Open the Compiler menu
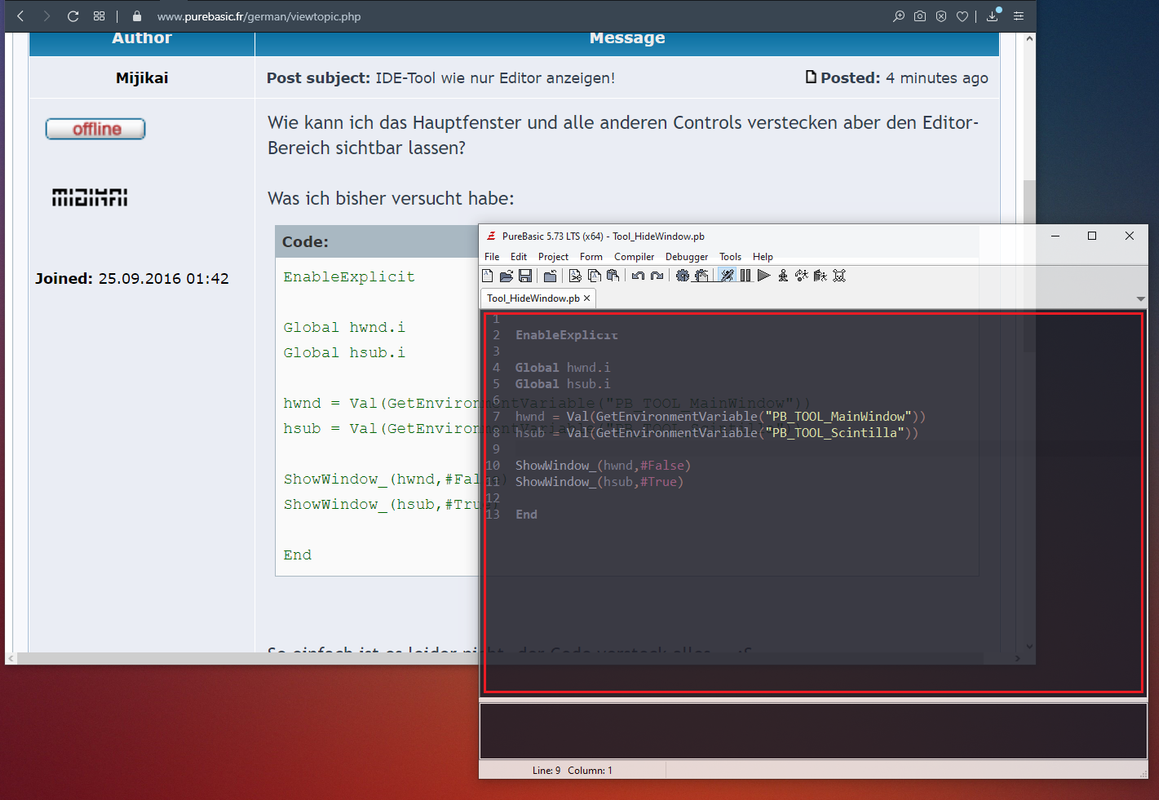The image size is (1159, 800). [634, 257]
